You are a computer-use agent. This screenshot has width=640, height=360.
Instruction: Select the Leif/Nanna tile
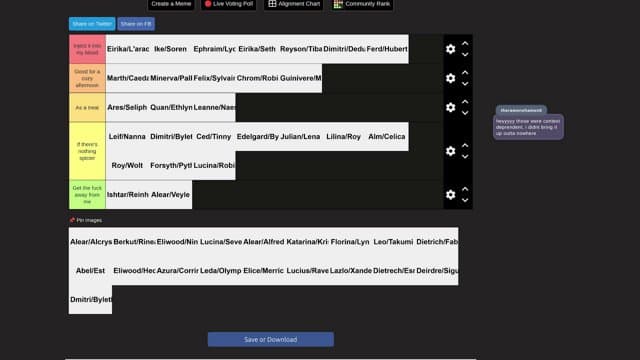tap(127, 137)
